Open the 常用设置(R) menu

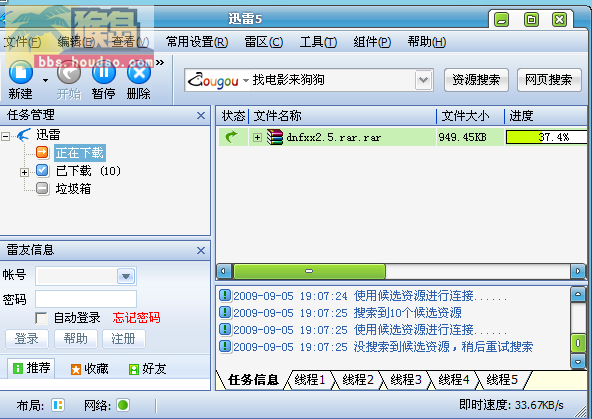point(197,42)
